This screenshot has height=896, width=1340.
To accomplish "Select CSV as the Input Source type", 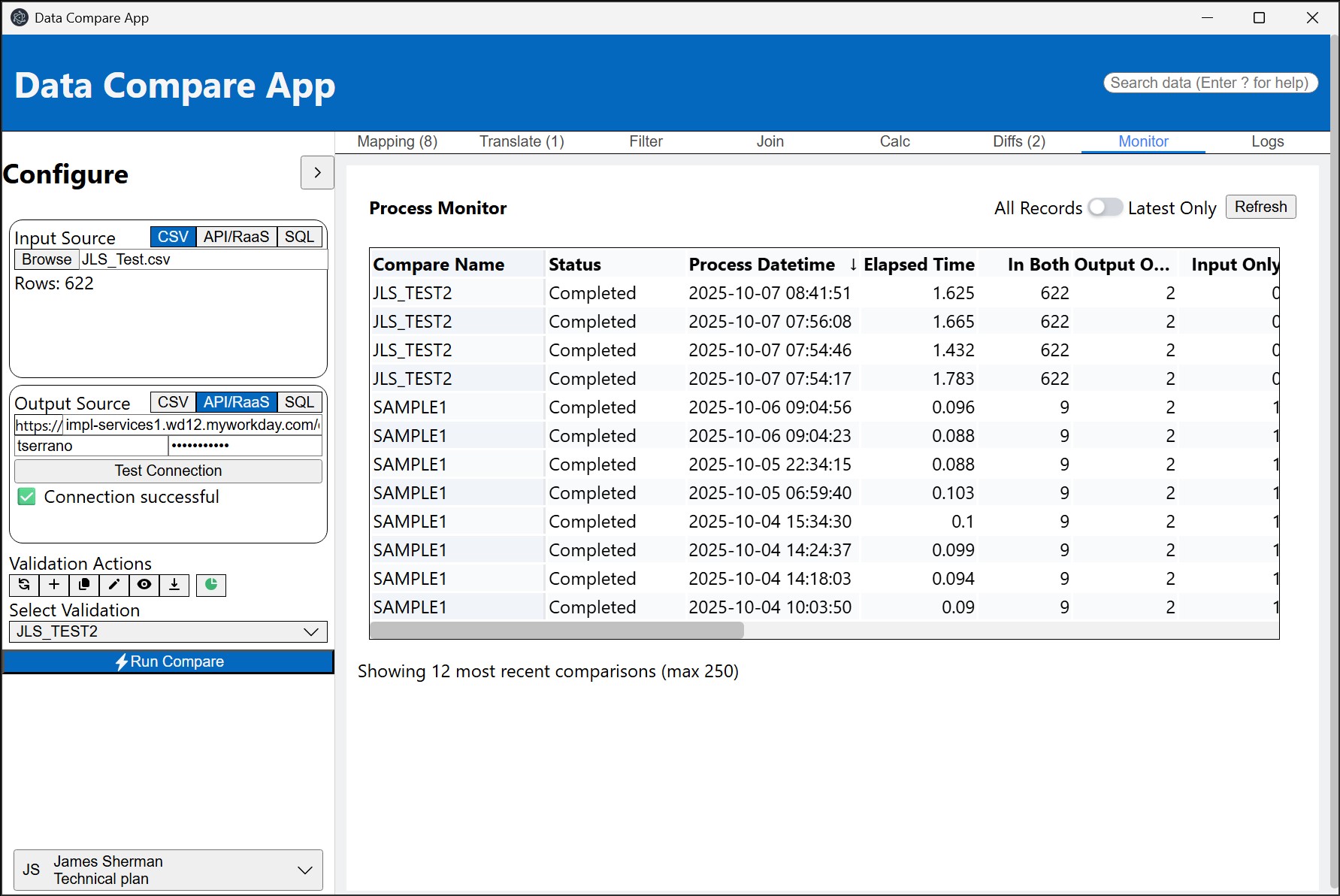I will click(173, 237).
